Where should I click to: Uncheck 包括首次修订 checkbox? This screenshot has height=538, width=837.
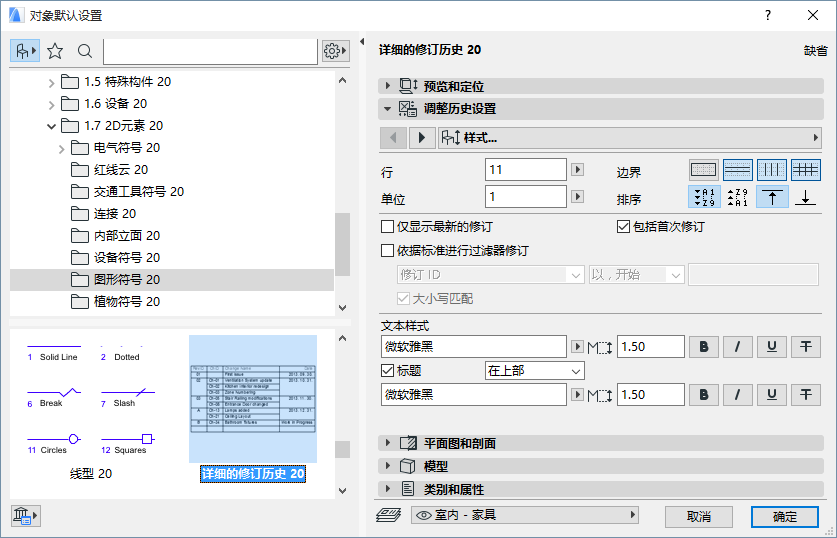[x=623, y=227]
